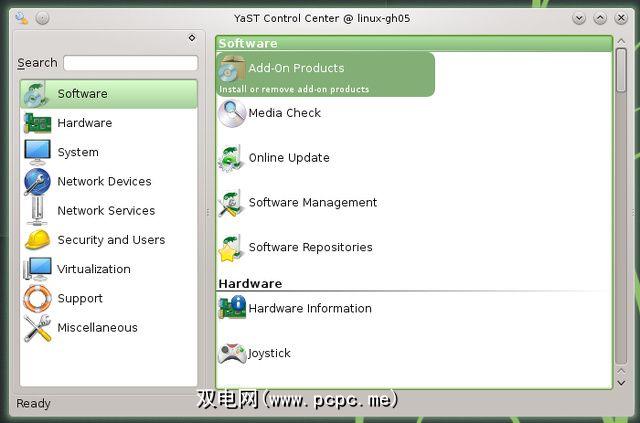Click into the Search input field

[131, 63]
